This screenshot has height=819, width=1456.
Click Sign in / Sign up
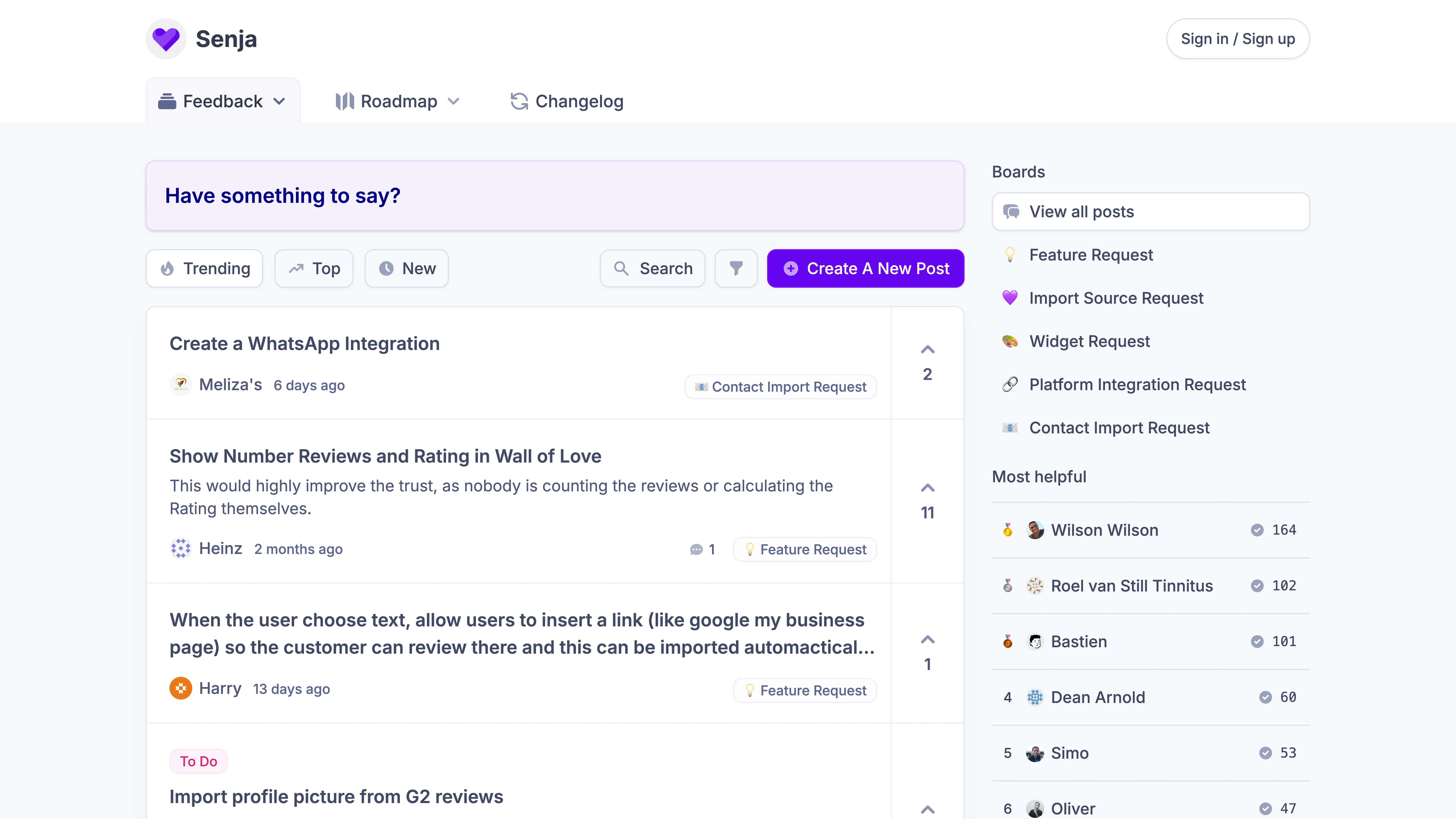pos(1238,39)
